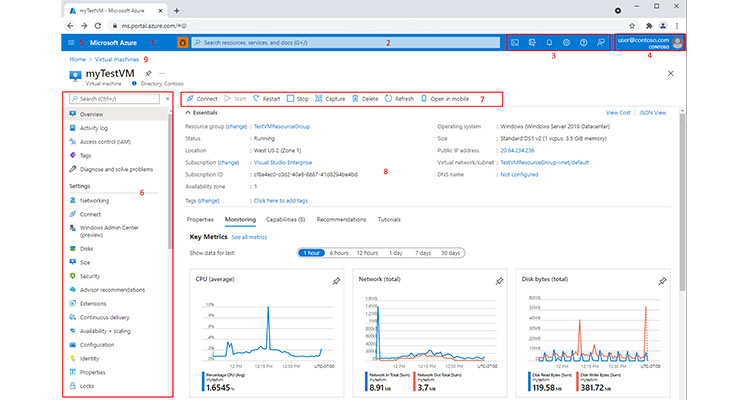Click Capture in the command bar
748x400 pixels.
pyautogui.click(x=330, y=99)
